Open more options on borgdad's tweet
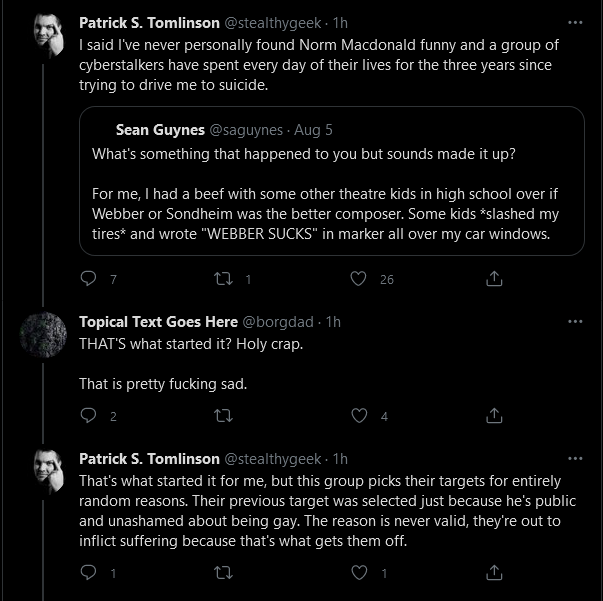 575,321
